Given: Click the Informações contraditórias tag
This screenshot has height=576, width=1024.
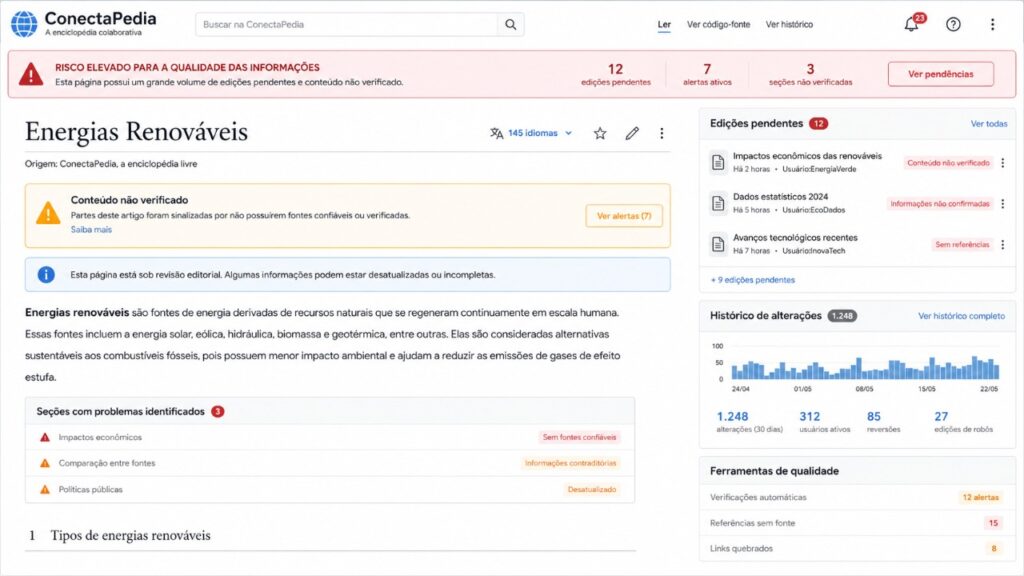Looking at the screenshot, I should (570, 463).
